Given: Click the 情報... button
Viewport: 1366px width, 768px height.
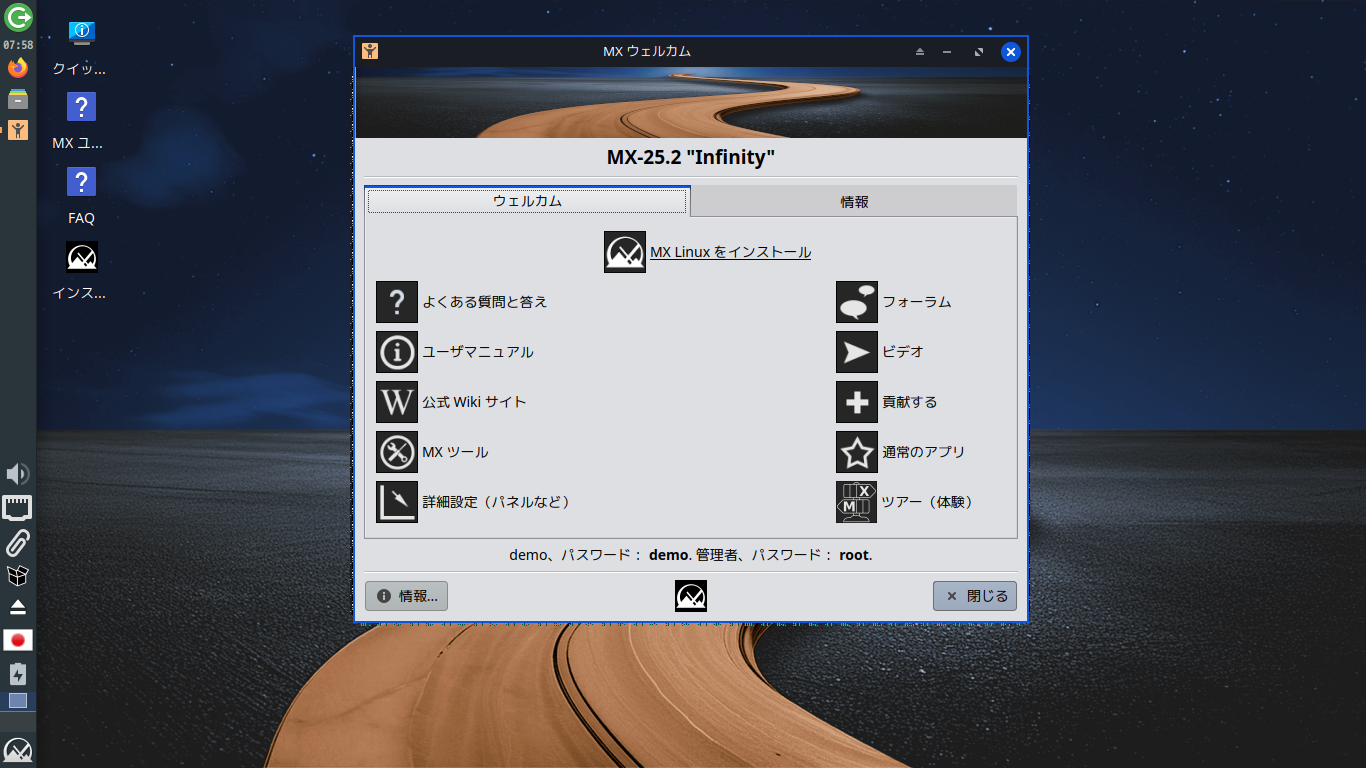Looking at the screenshot, I should click(407, 596).
